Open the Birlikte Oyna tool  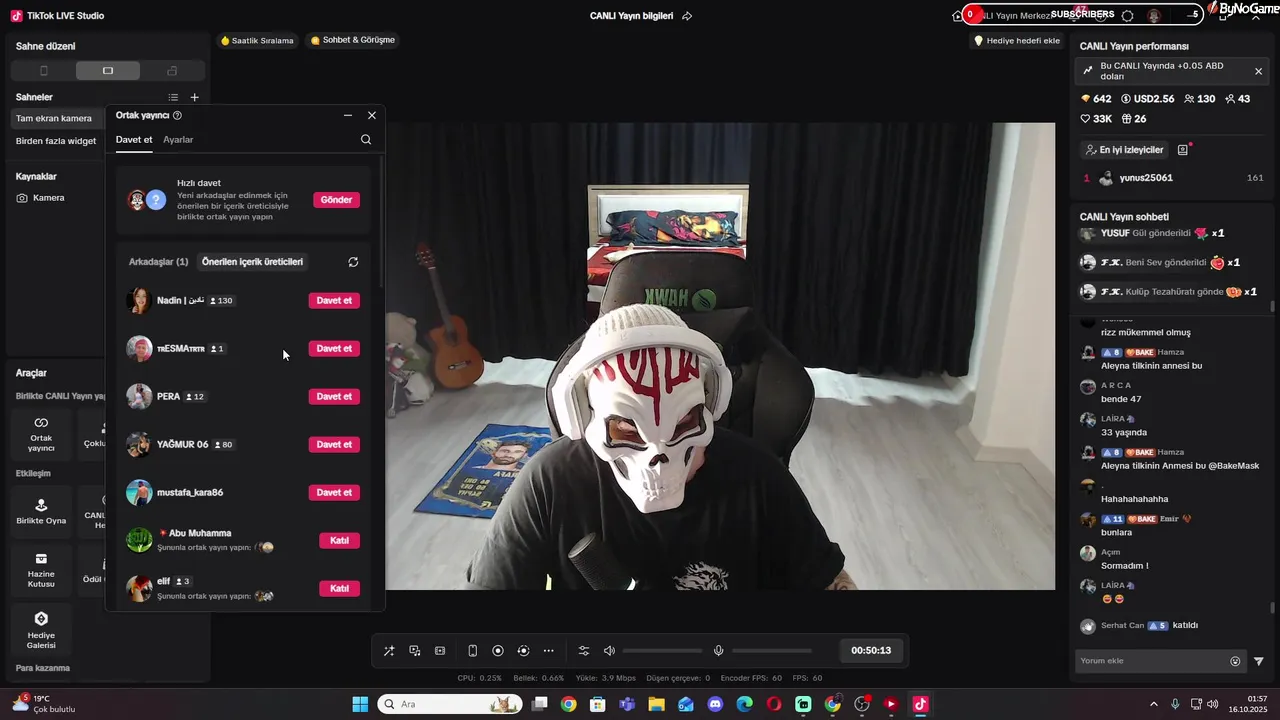(x=41, y=512)
